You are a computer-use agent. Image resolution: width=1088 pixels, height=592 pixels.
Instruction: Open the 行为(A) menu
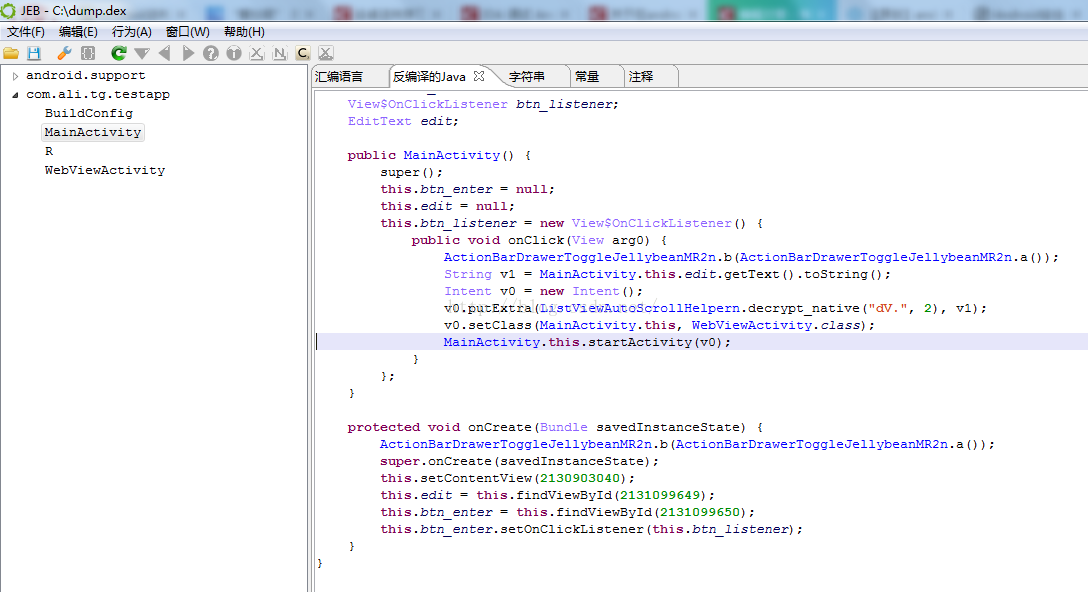132,32
